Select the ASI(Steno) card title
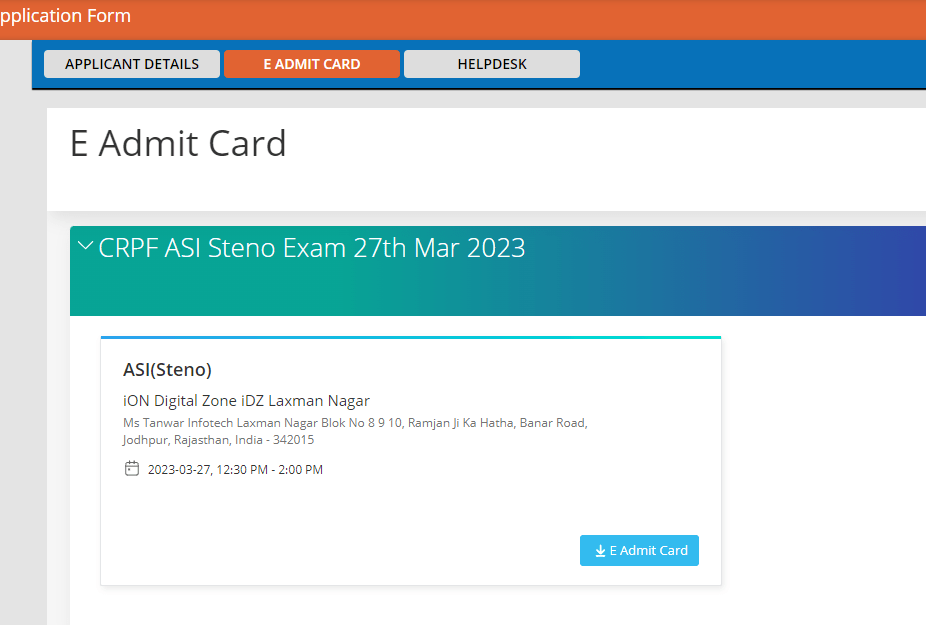 point(167,370)
